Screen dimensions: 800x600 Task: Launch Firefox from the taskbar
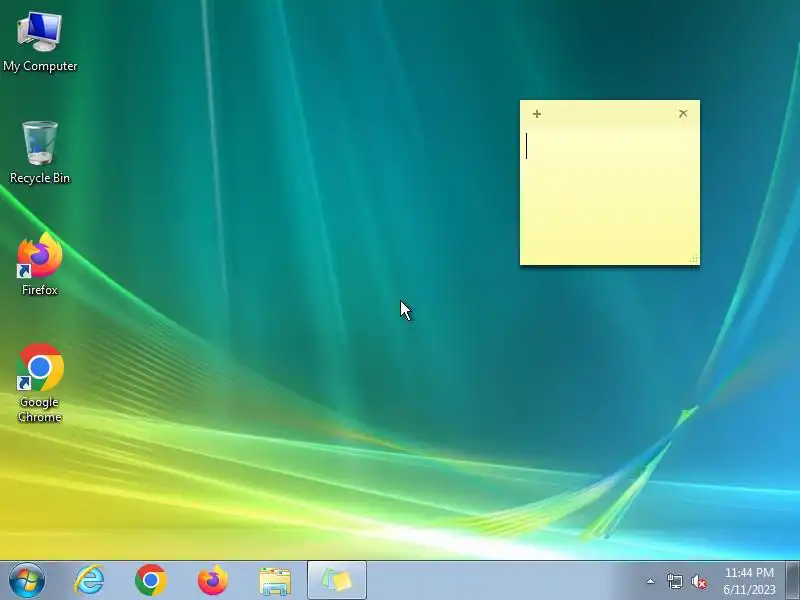[x=213, y=580]
